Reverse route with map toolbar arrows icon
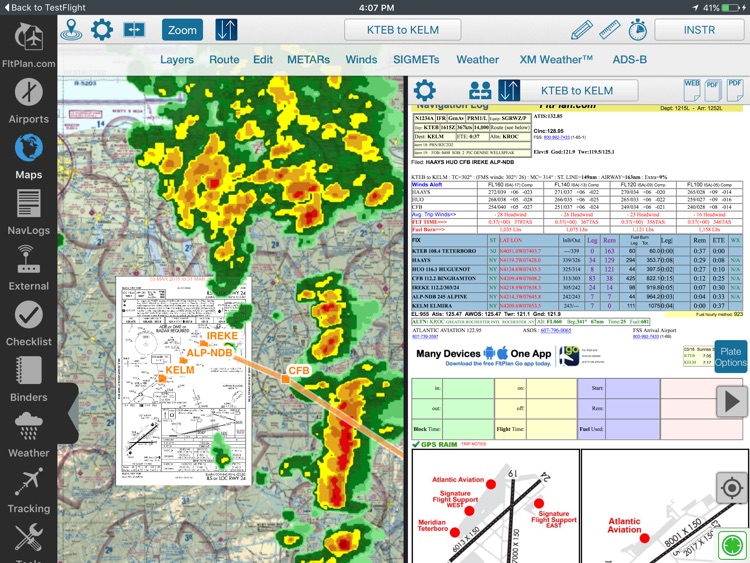 point(226,30)
